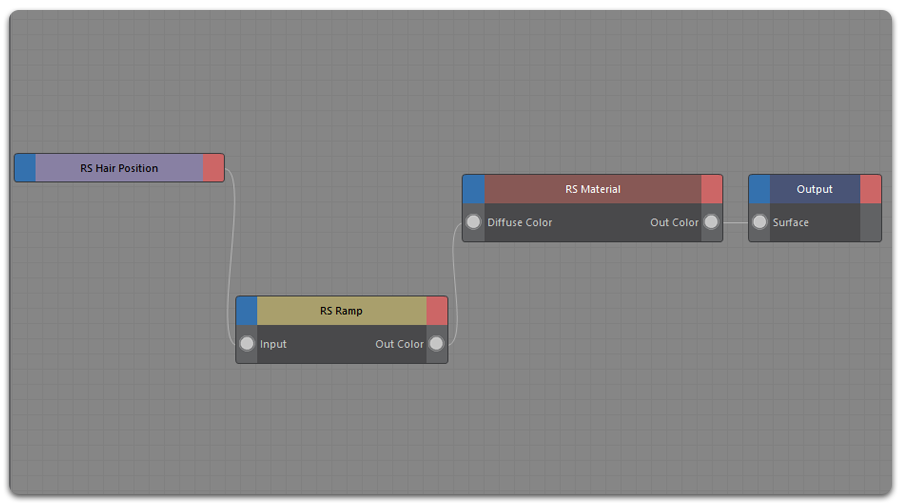Click the red corner square of RS Ramp node
This screenshot has height=504, width=906.
coord(437,311)
